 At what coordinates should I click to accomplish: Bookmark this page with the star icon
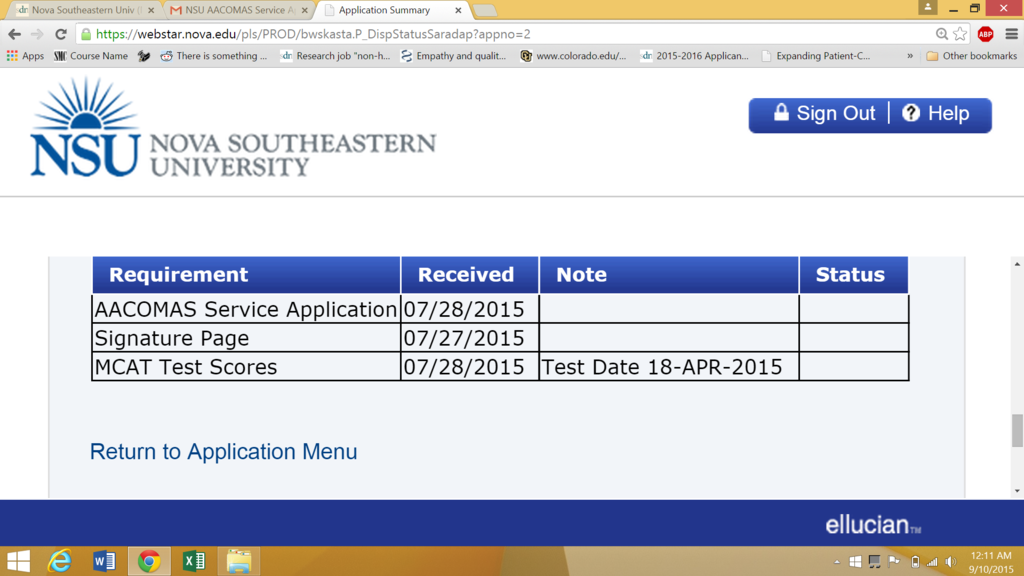960,34
